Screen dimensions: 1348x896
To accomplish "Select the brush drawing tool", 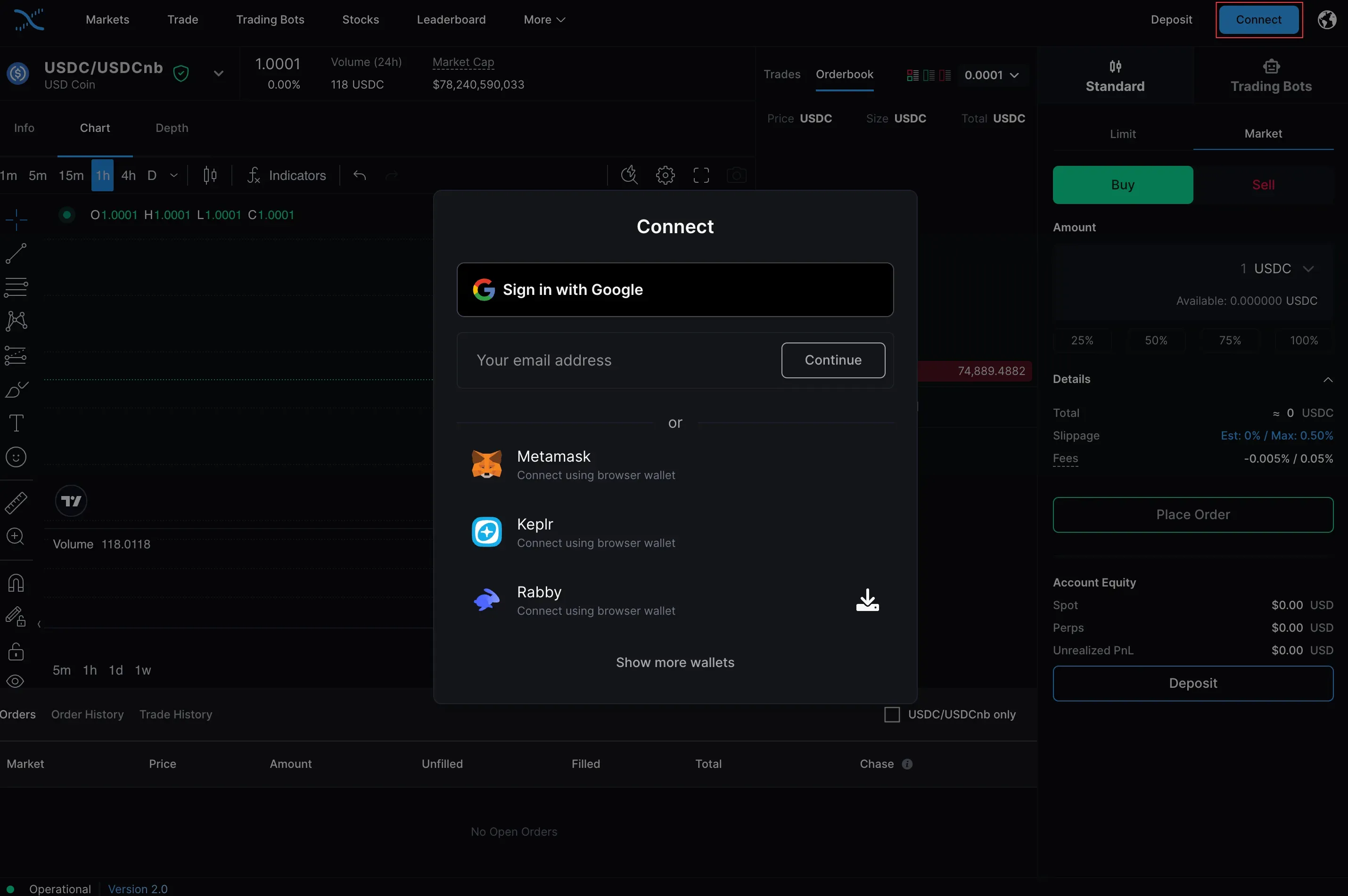I will coord(16,389).
